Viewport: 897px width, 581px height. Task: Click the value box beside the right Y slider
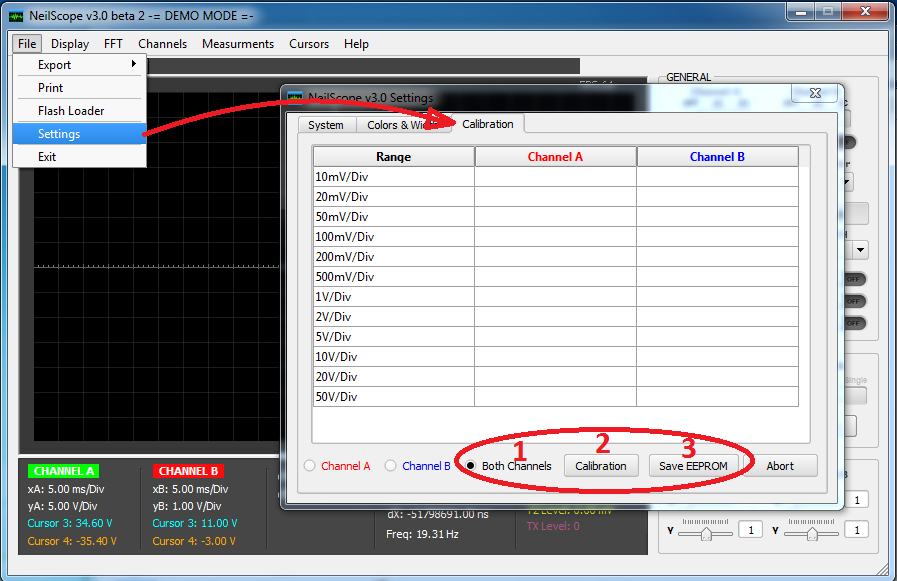(x=857, y=530)
